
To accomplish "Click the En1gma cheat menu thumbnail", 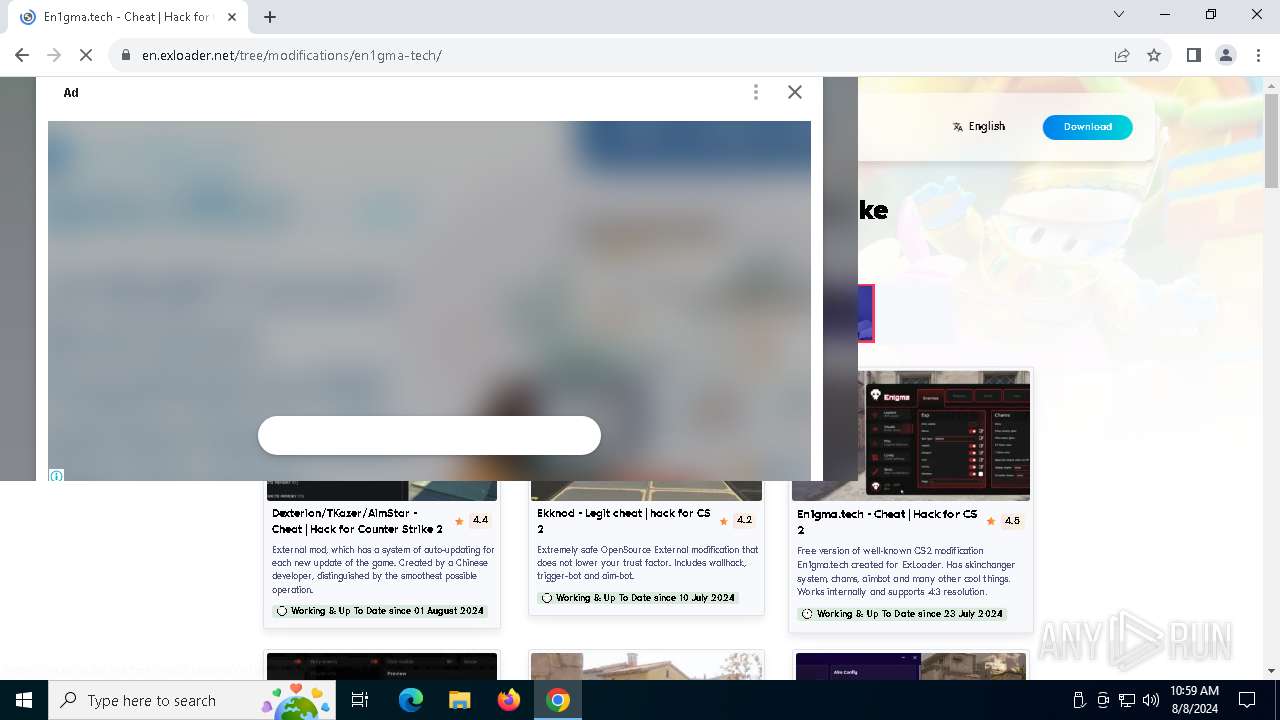I will click(x=911, y=435).
